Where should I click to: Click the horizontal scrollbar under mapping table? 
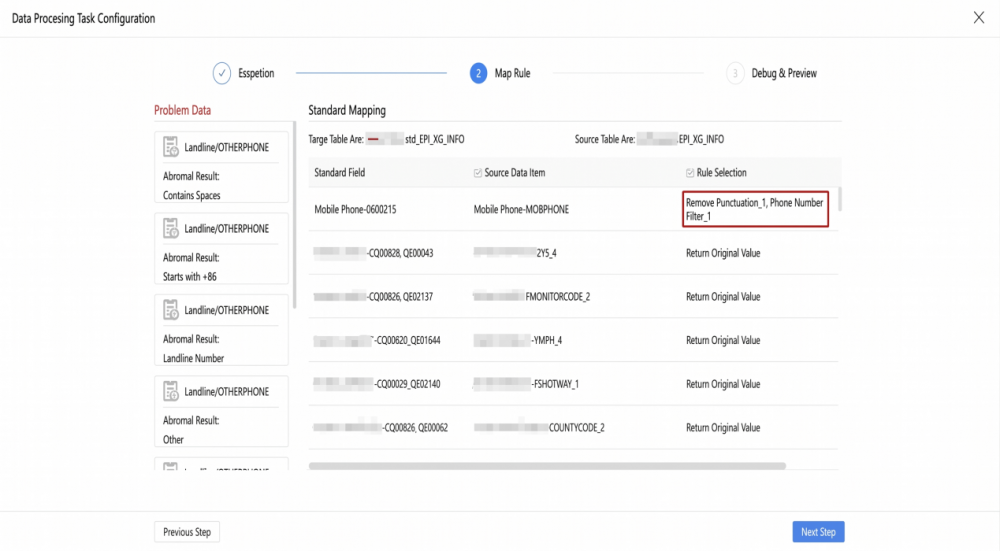click(547, 466)
